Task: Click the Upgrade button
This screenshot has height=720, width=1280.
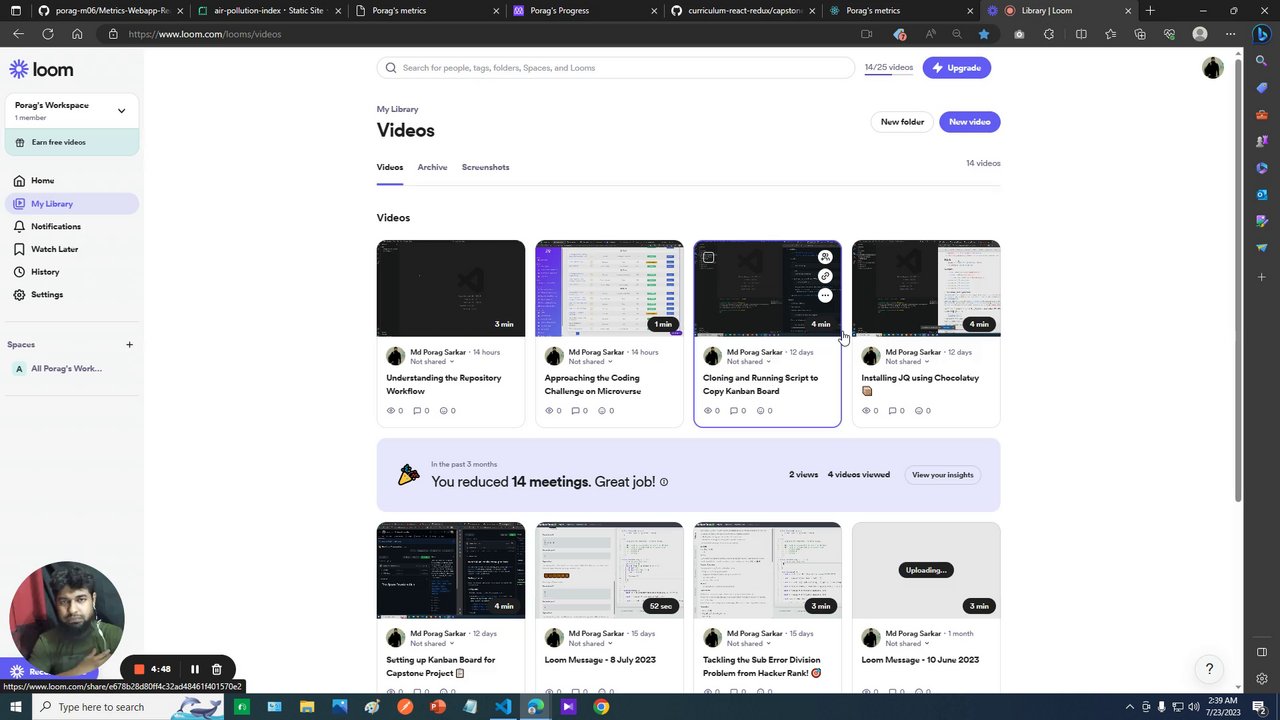Action: pyautogui.click(x=957, y=68)
